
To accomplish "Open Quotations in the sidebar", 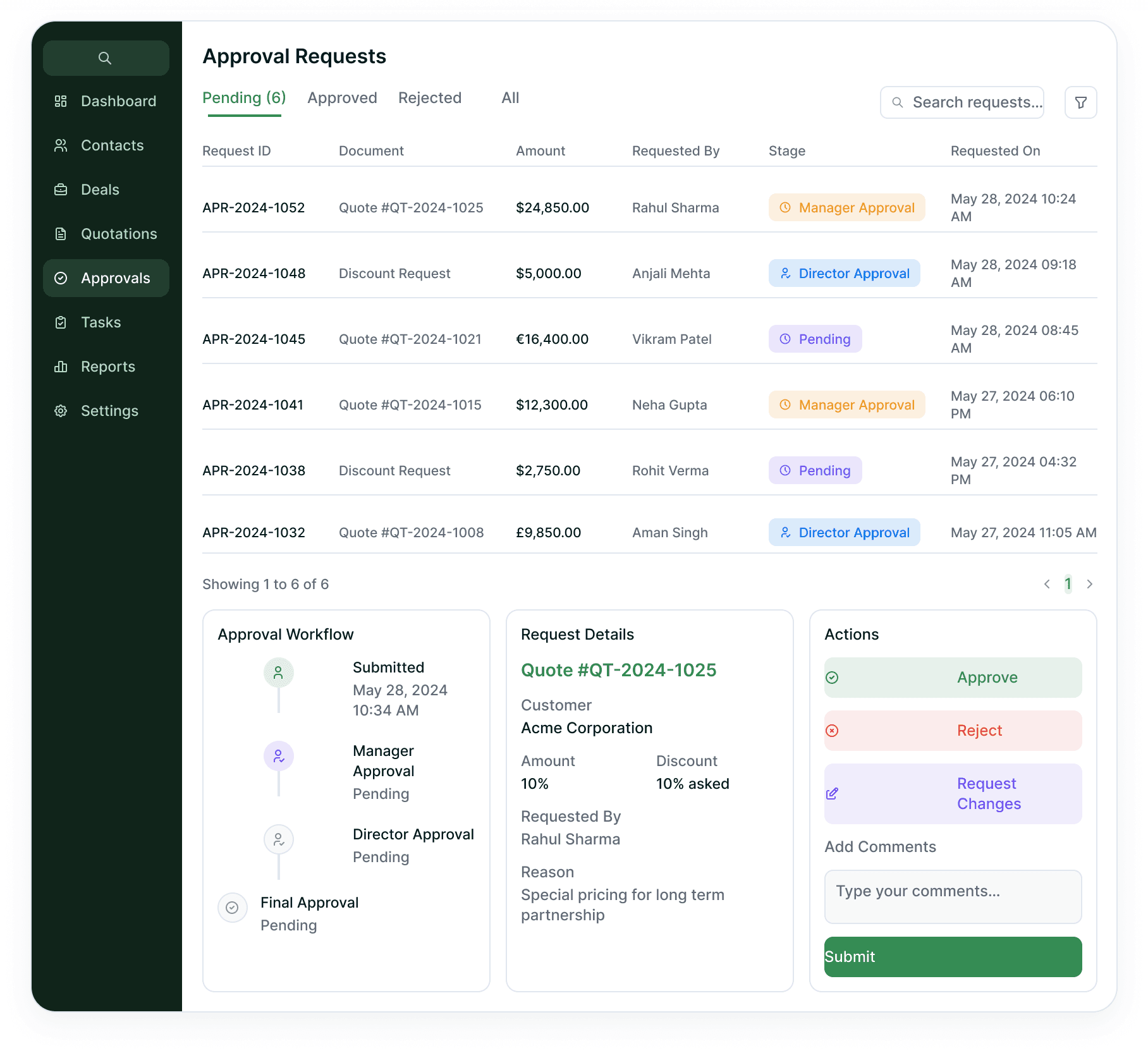I will tap(106, 234).
